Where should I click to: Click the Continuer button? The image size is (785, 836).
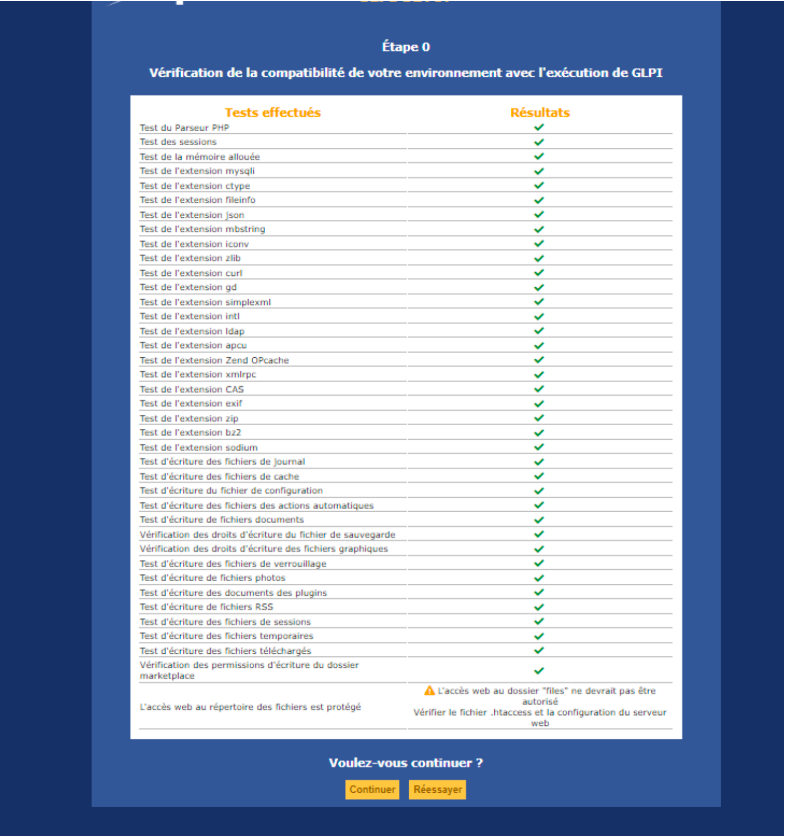[373, 789]
